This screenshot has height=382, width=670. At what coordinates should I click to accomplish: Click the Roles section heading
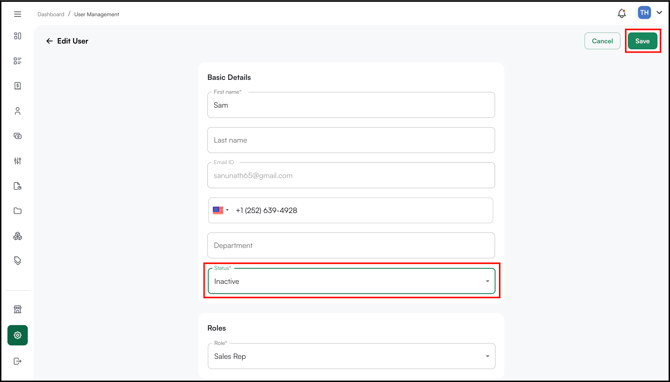tap(217, 328)
